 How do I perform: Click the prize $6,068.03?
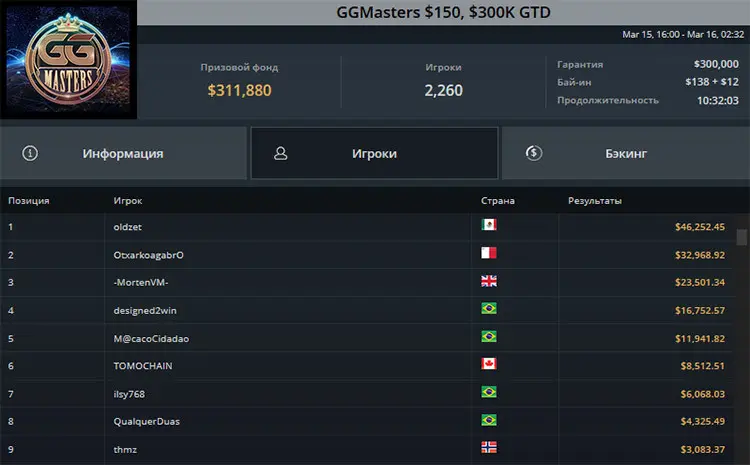coord(703,394)
